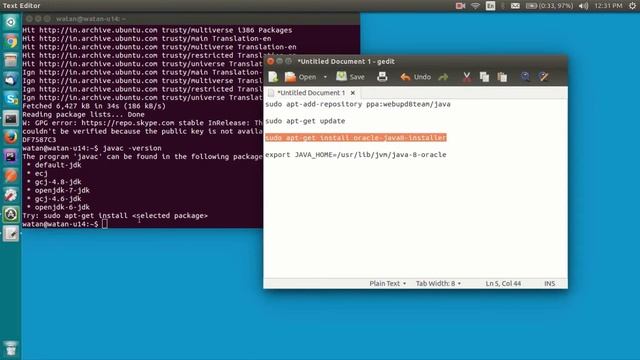Image resolution: width=640 pixels, height=360 pixels.
Task: Open Ubuntu Dash search from the launcher
Action: 11,22
